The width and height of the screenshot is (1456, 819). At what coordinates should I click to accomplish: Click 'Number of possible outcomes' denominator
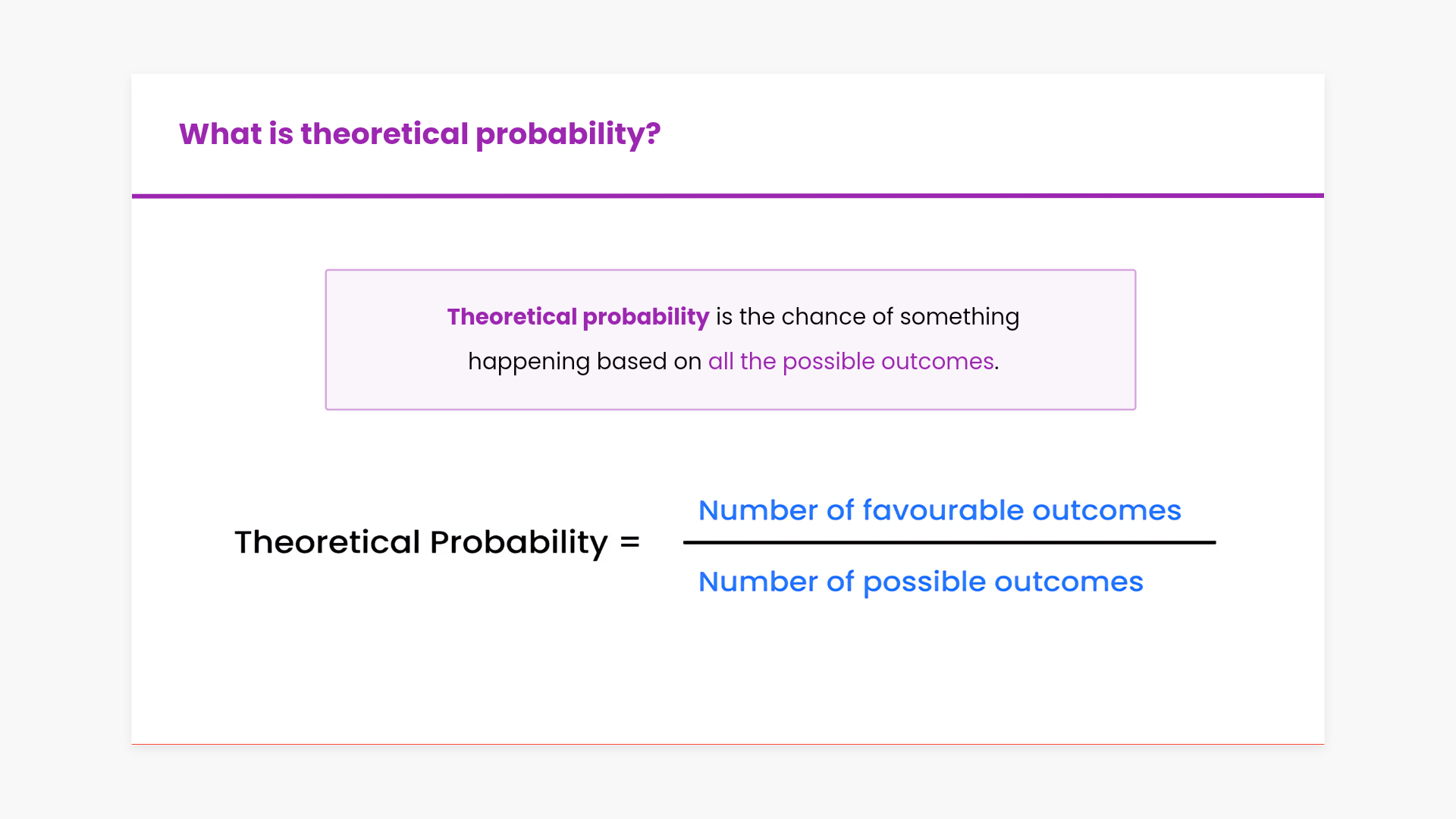click(x=920, y=582)
